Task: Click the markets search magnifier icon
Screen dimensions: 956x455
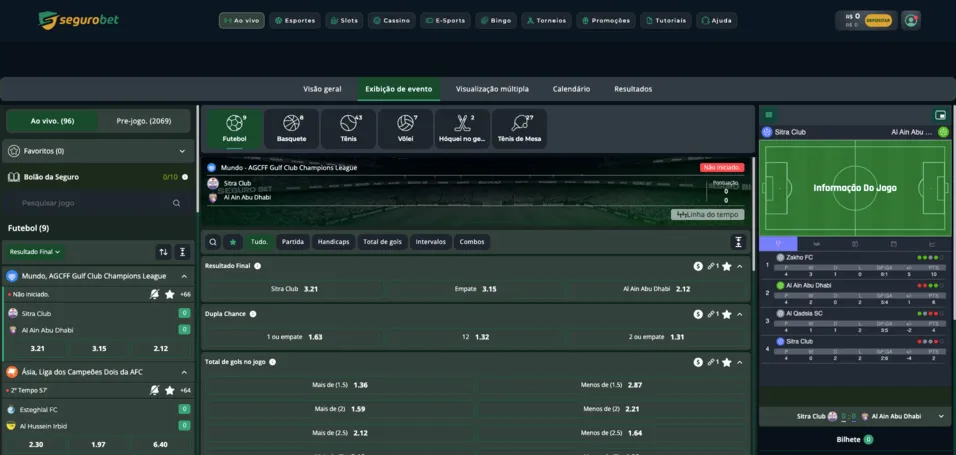Action: click(213, 242)
